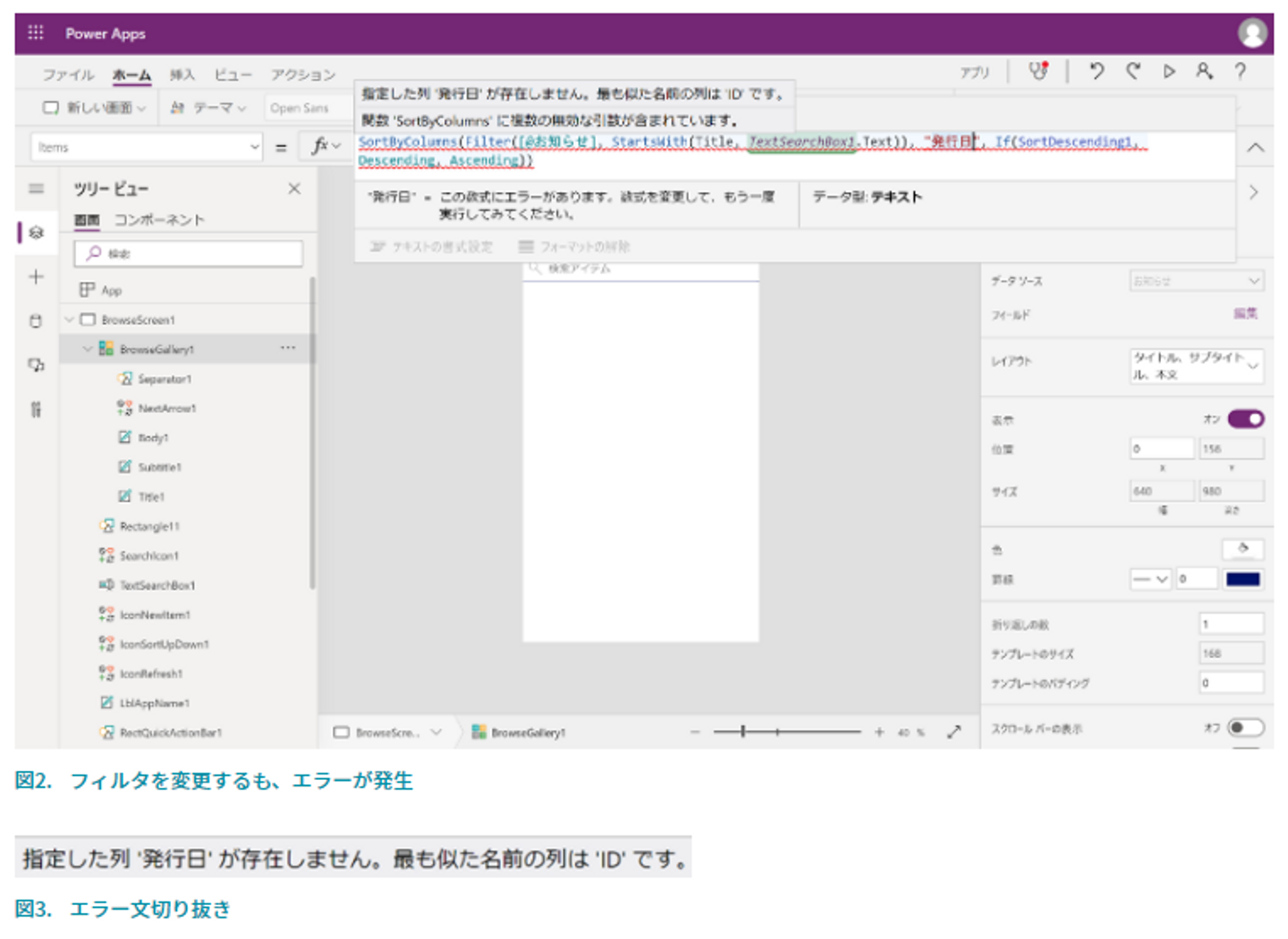This screenshot has height=939, width=1288.
Task: Open the Power Apps waffle app launcher
Action: (36, 33)
